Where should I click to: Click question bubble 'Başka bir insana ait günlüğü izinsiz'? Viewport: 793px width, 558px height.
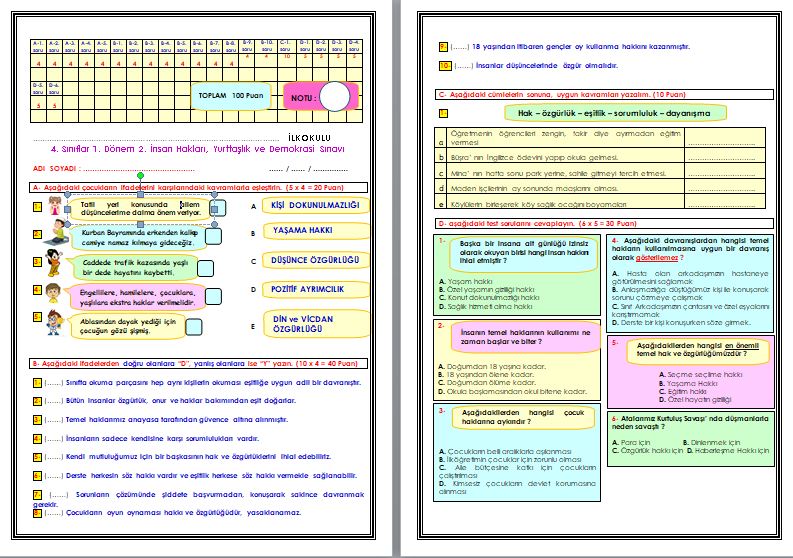click(x=524, y=252)
